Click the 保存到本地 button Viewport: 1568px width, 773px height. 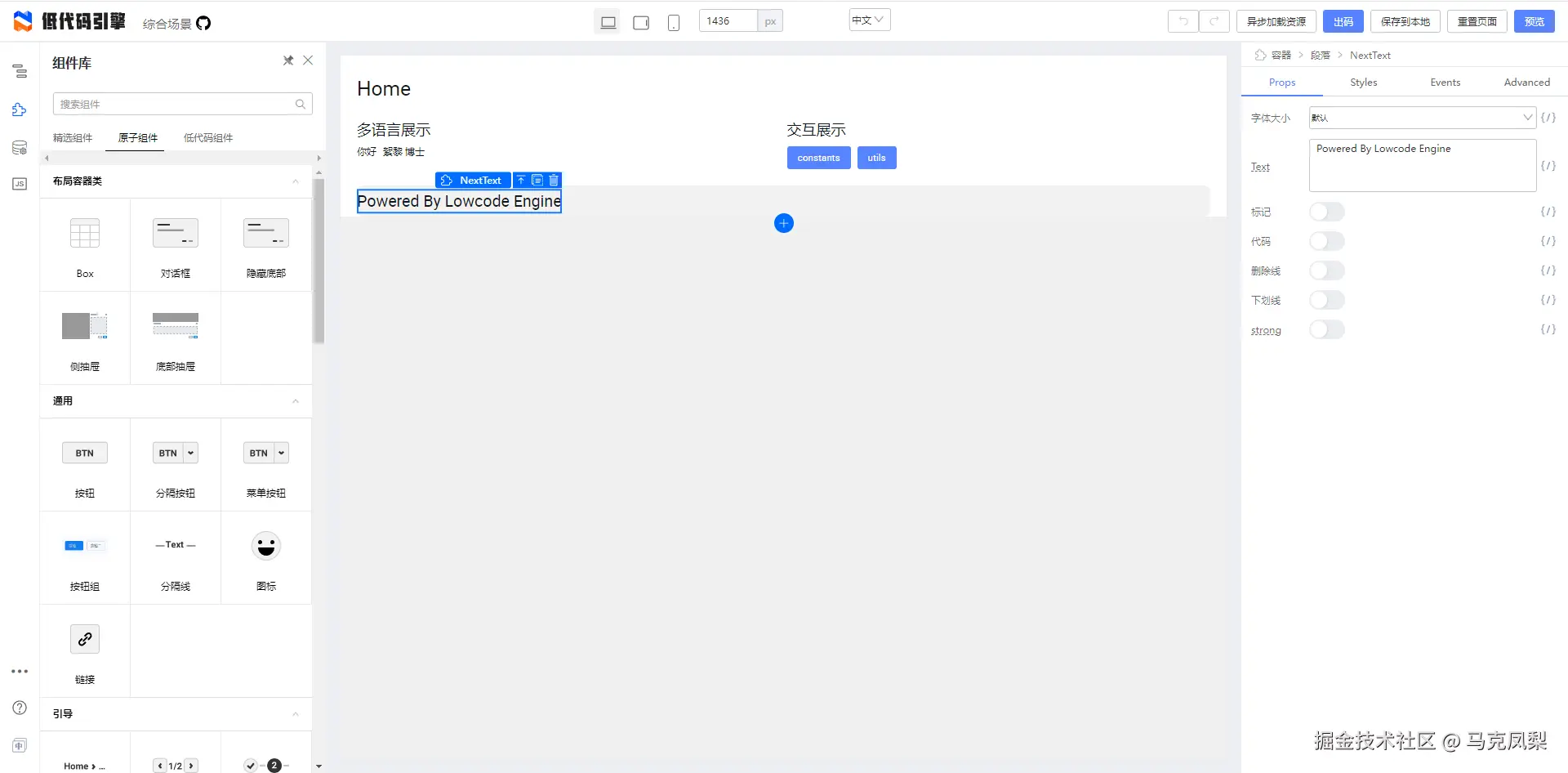tap(1405, 21)
